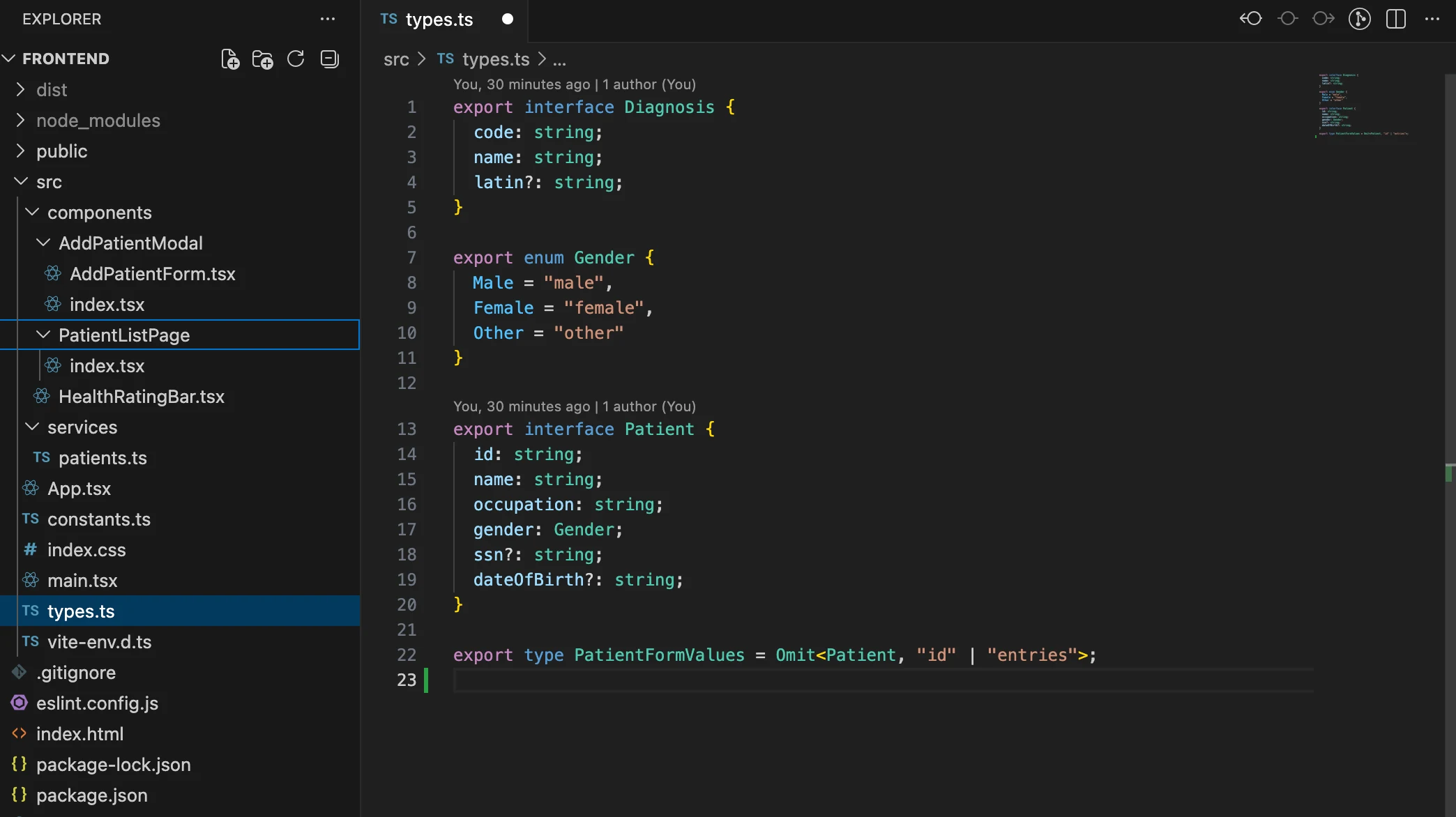
Task: Click src in the breadcrumb path
Action: click(396, 59)
